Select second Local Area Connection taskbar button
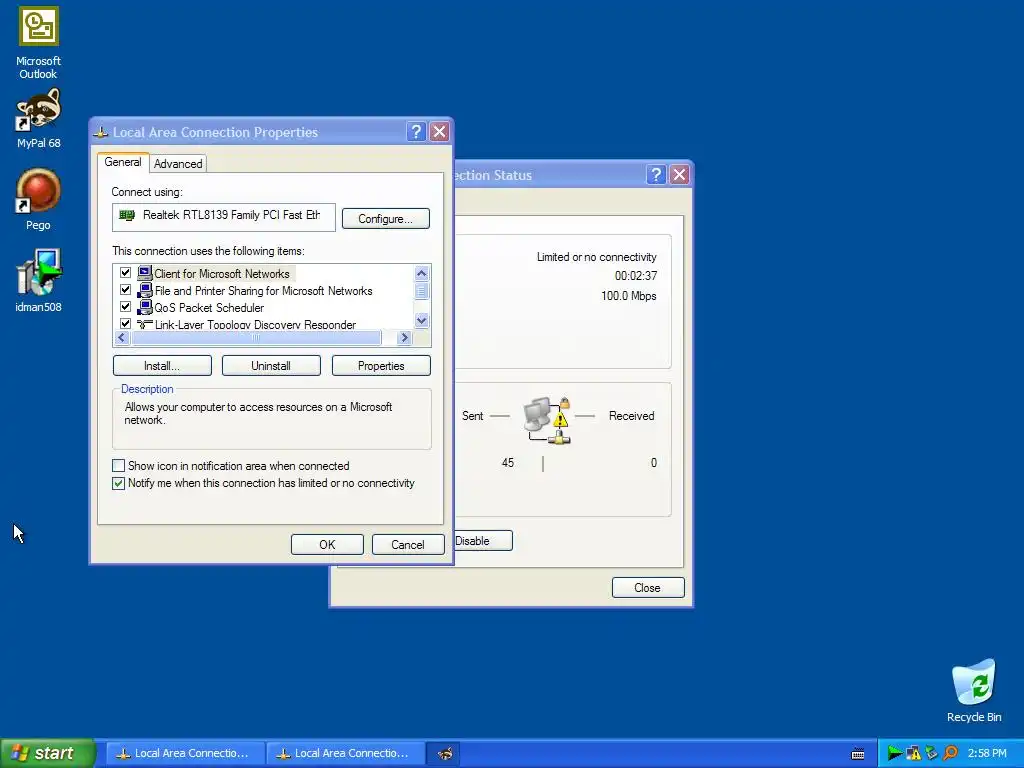Screen dimensions: 1024x768 [345, 754]
